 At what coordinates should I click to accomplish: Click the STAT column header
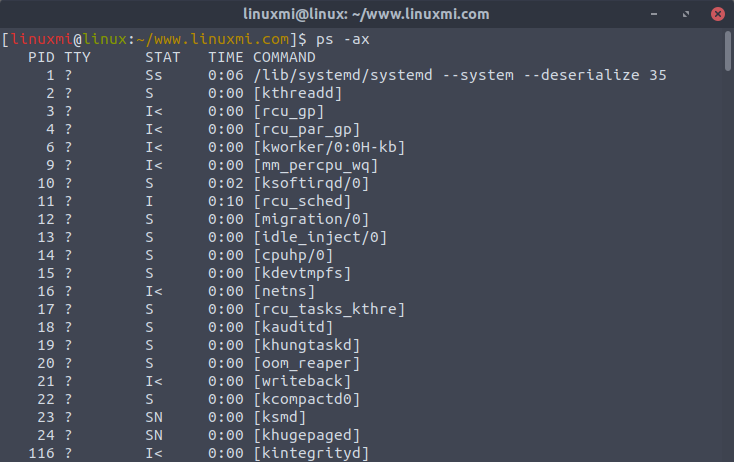click(163, 57)
